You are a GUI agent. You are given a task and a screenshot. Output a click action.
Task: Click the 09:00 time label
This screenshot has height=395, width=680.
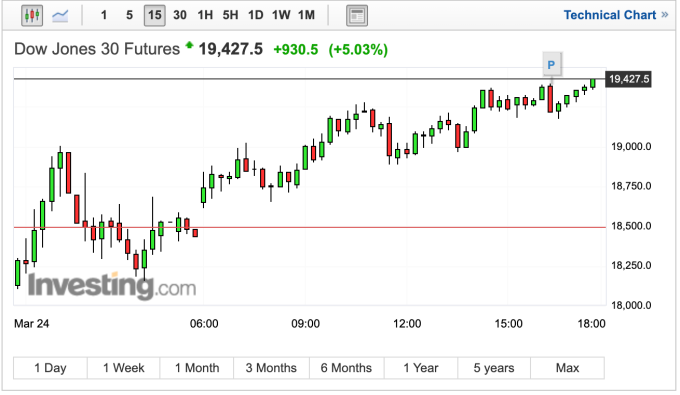pyautogui.click(x=305, y=324)
